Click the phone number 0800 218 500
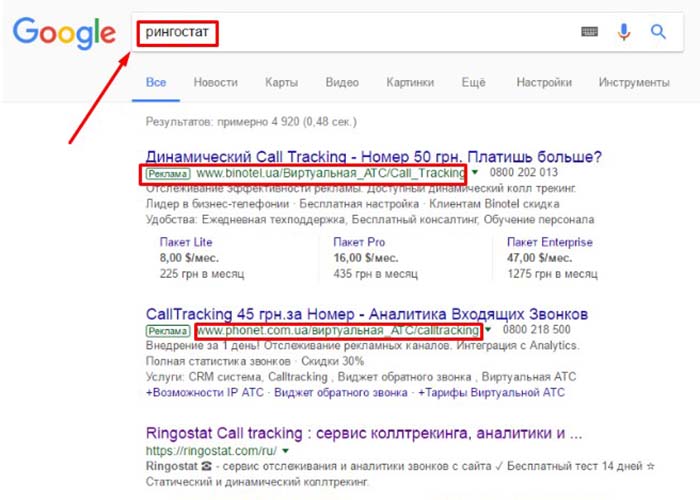The width and height of the screenshot is (700, 500). (x=537, y=330)
